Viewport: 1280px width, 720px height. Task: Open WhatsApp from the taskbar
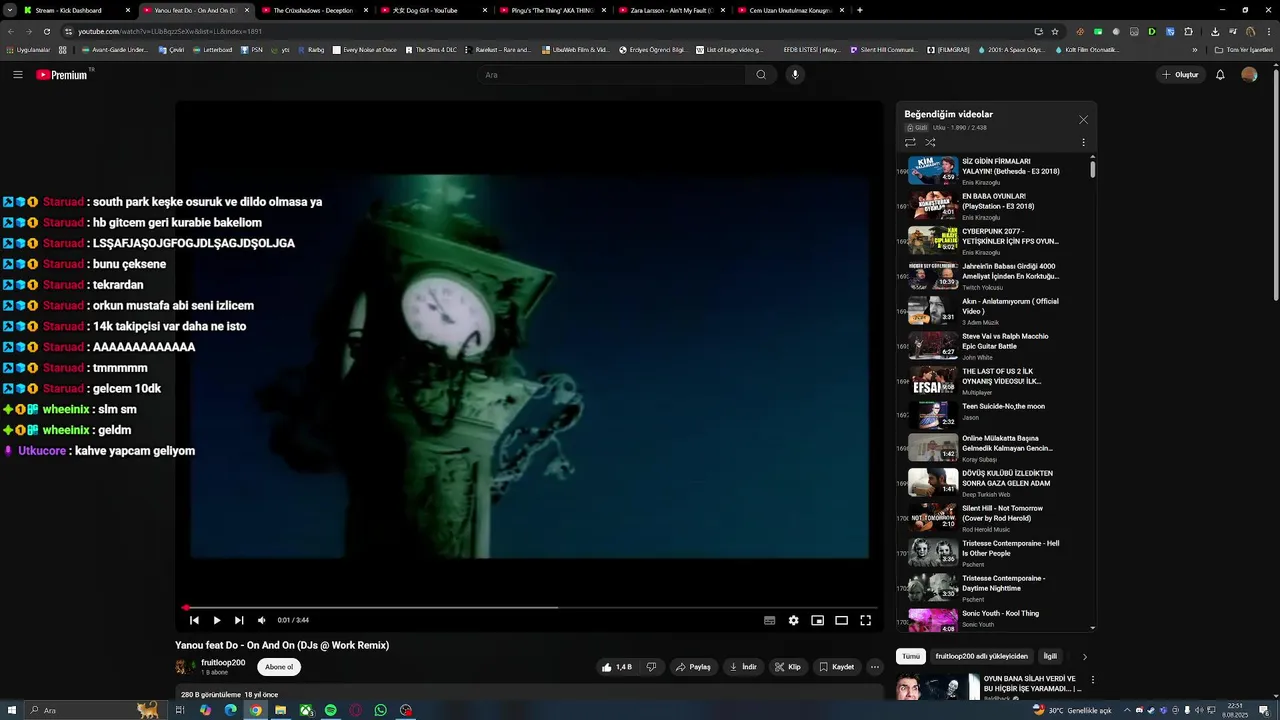pos(381,710)
